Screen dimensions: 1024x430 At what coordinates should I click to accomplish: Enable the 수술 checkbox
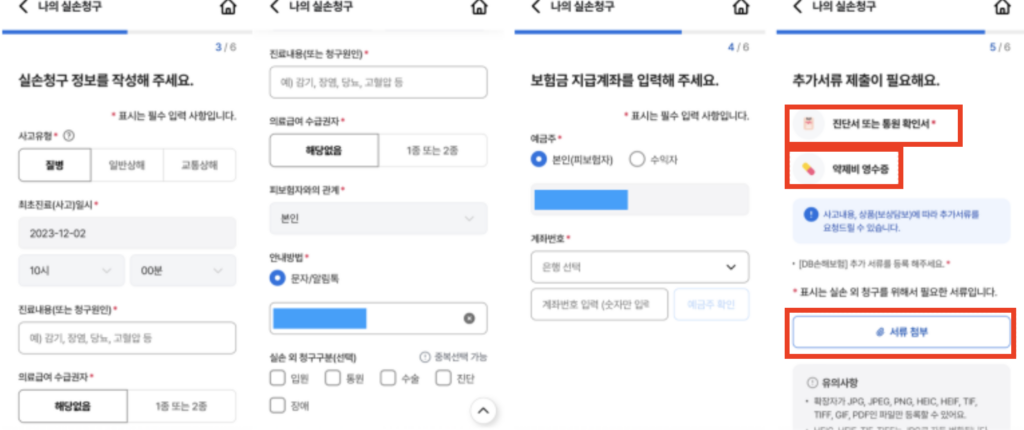(387, 378)
